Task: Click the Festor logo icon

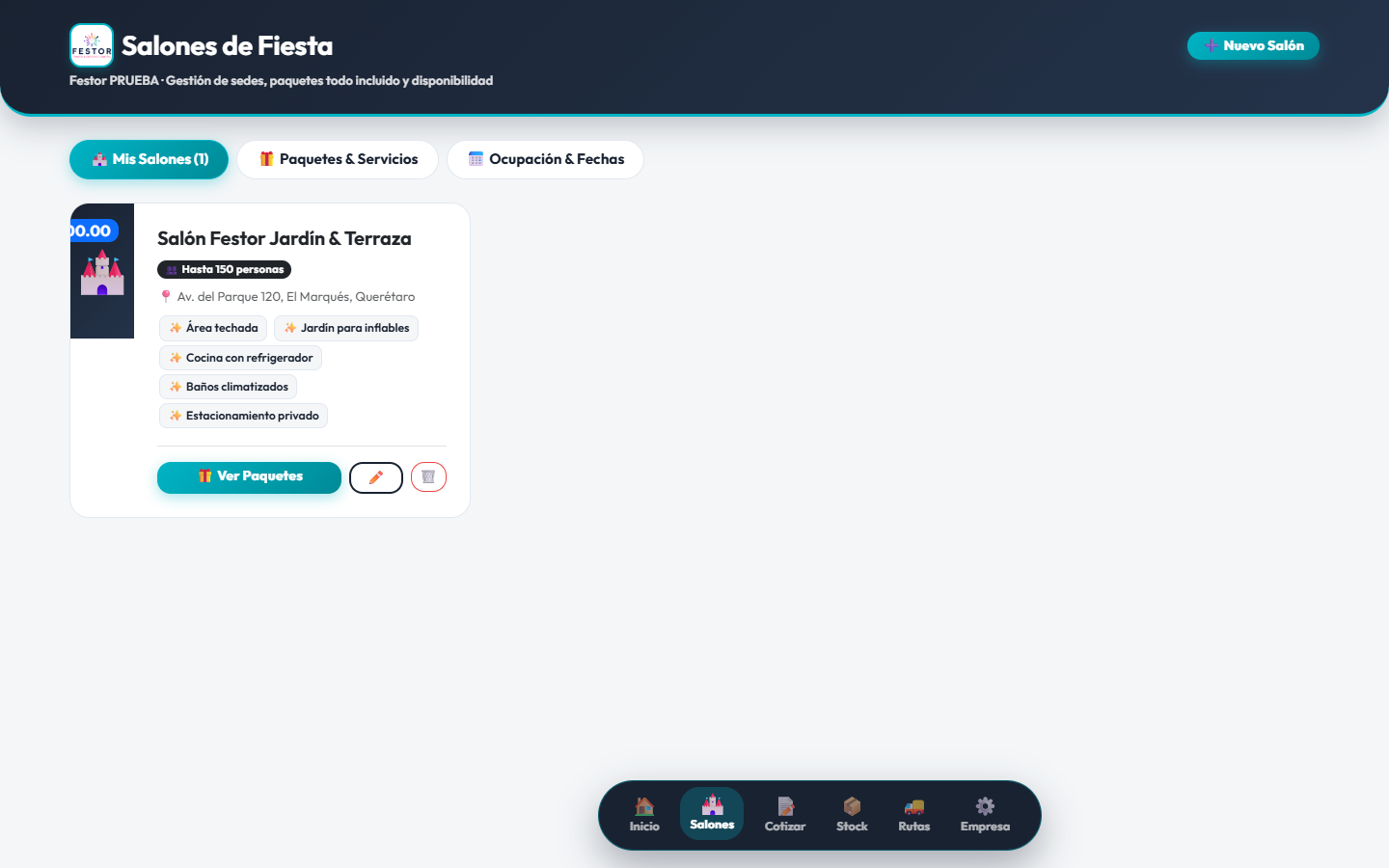Action: (x=92, y=45)
